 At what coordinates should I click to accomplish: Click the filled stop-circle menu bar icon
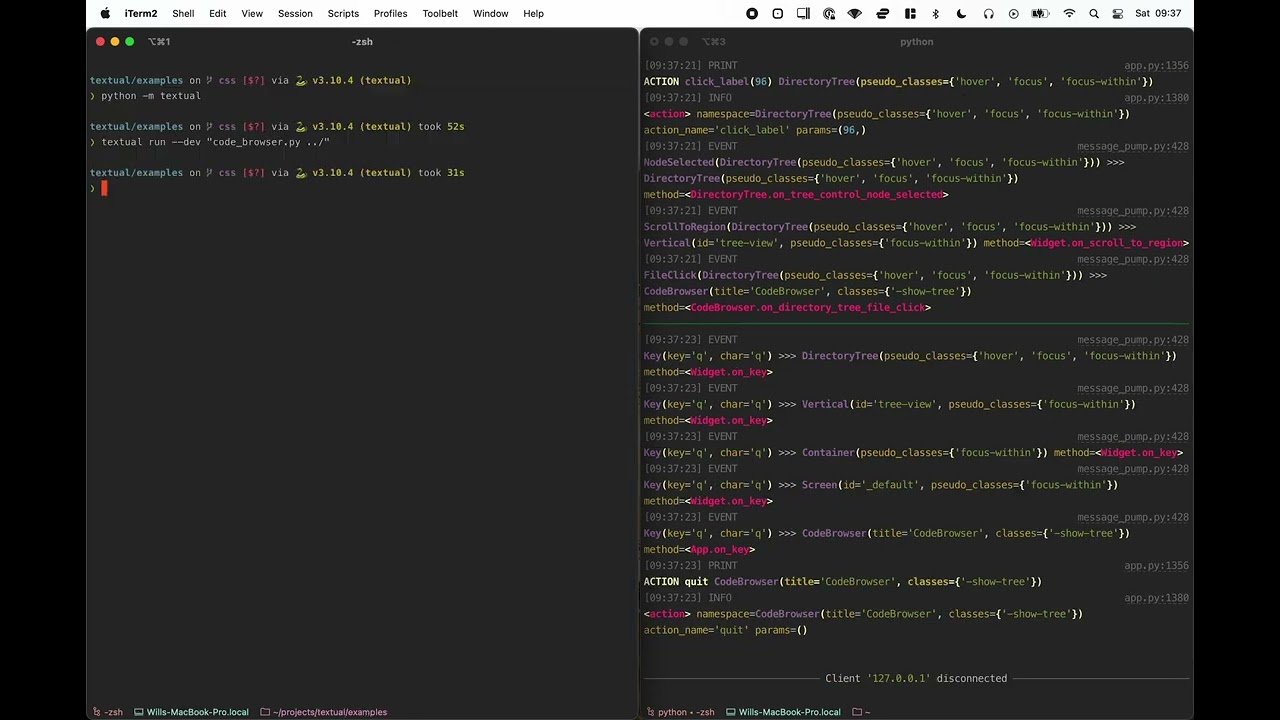pos(752,13)
